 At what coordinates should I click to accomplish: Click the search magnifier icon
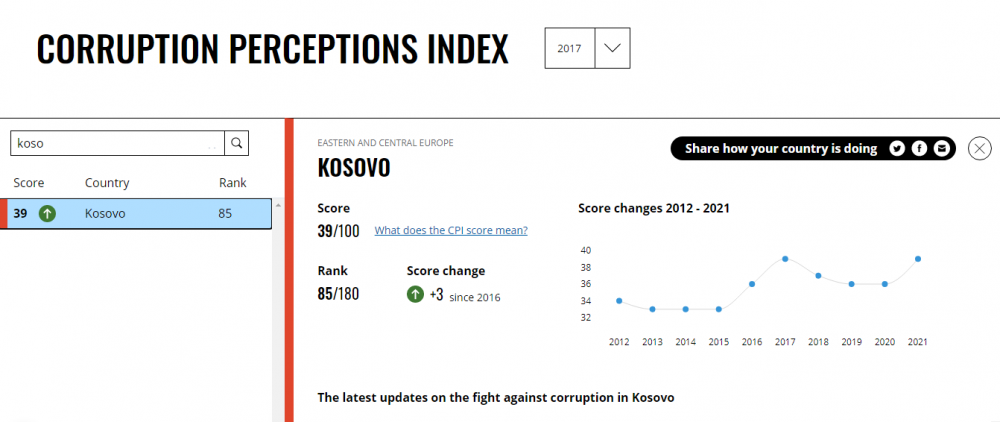click(x=237, y=143)
